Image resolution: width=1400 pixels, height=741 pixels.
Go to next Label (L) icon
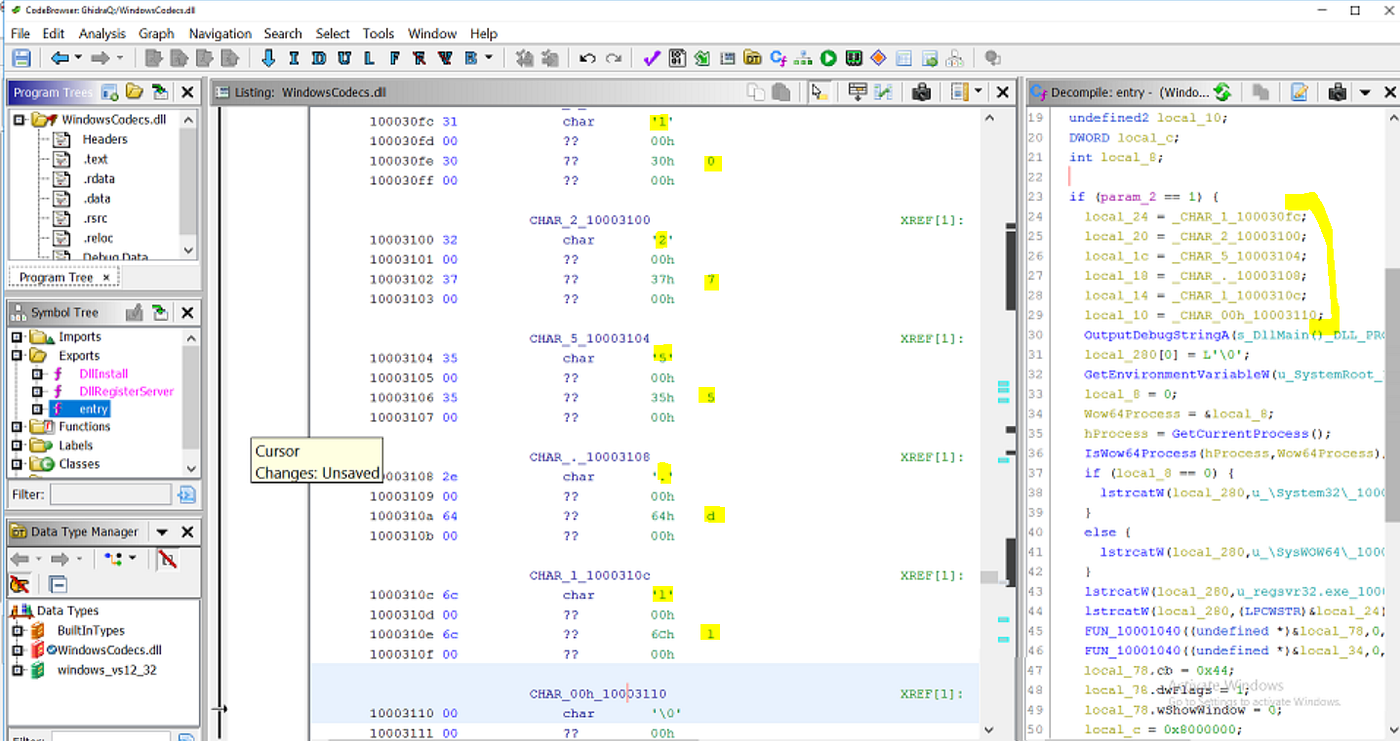coord(369,58)
